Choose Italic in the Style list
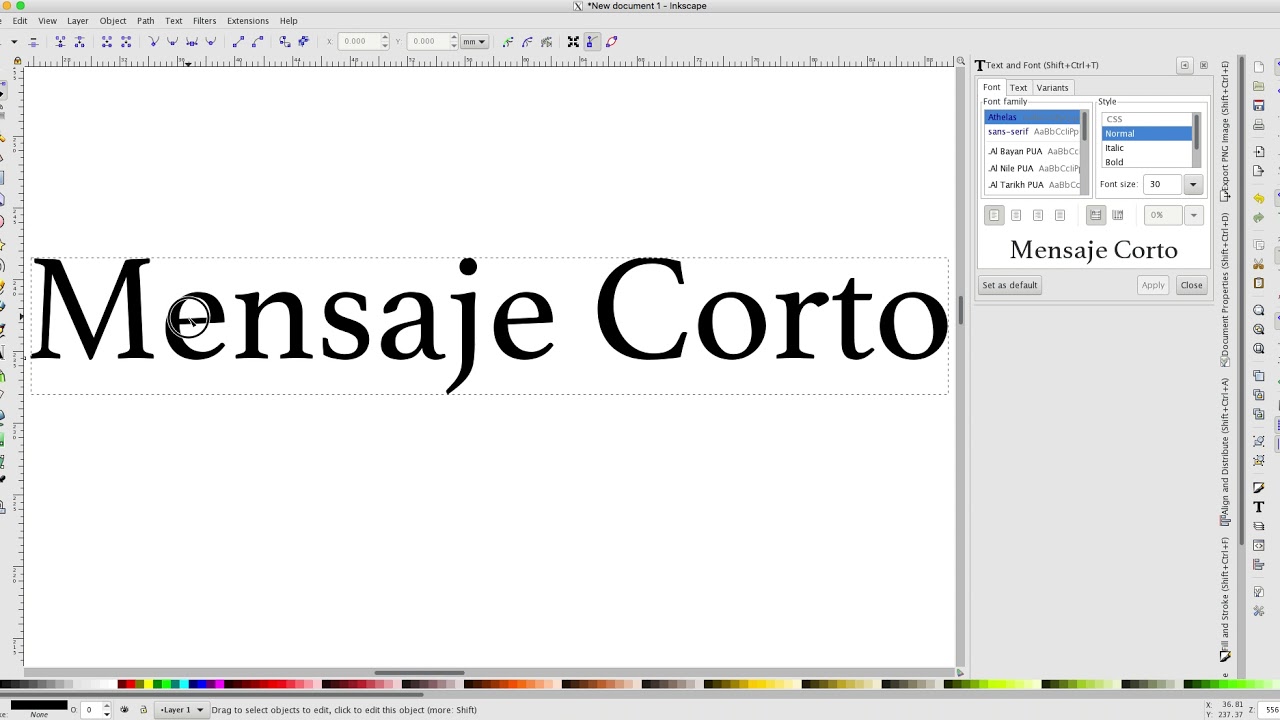This screenshot has width=1280, height=720. pyautogui.click(x=1147, y=148)
